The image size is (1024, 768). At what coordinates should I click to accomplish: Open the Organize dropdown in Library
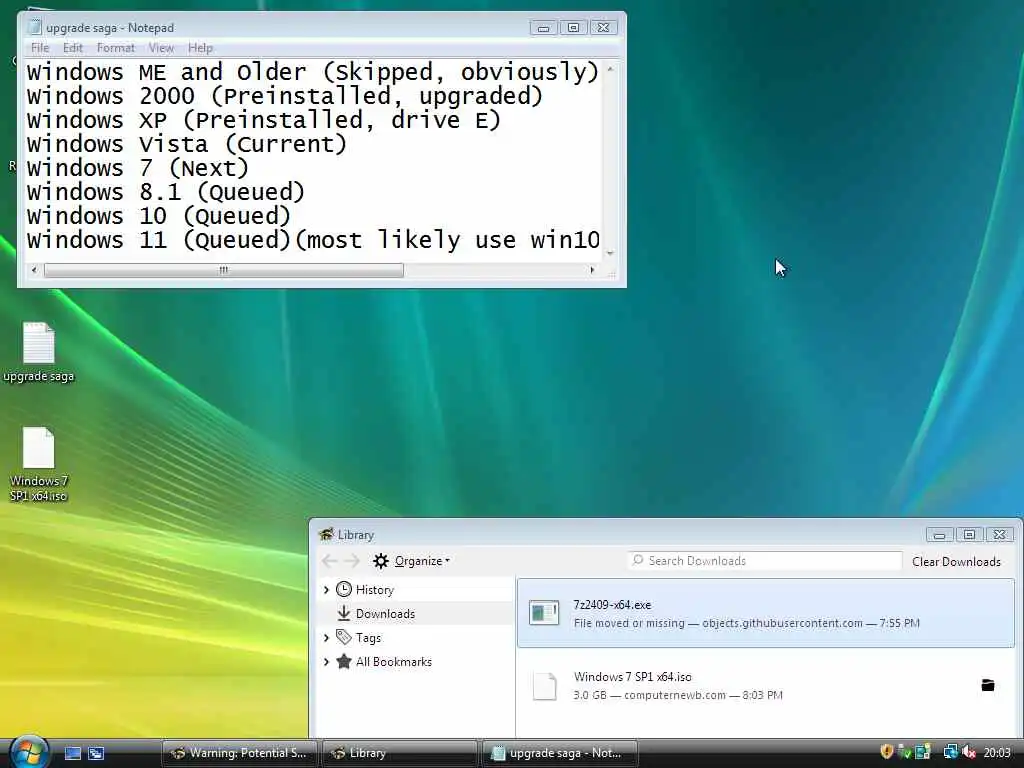click(x=411, y=560)
